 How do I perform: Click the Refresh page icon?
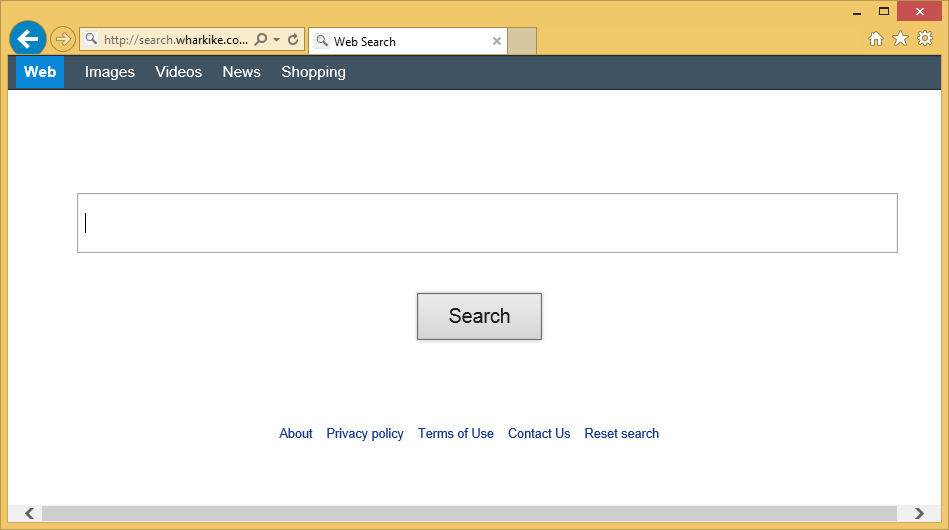tap(293, 40)
